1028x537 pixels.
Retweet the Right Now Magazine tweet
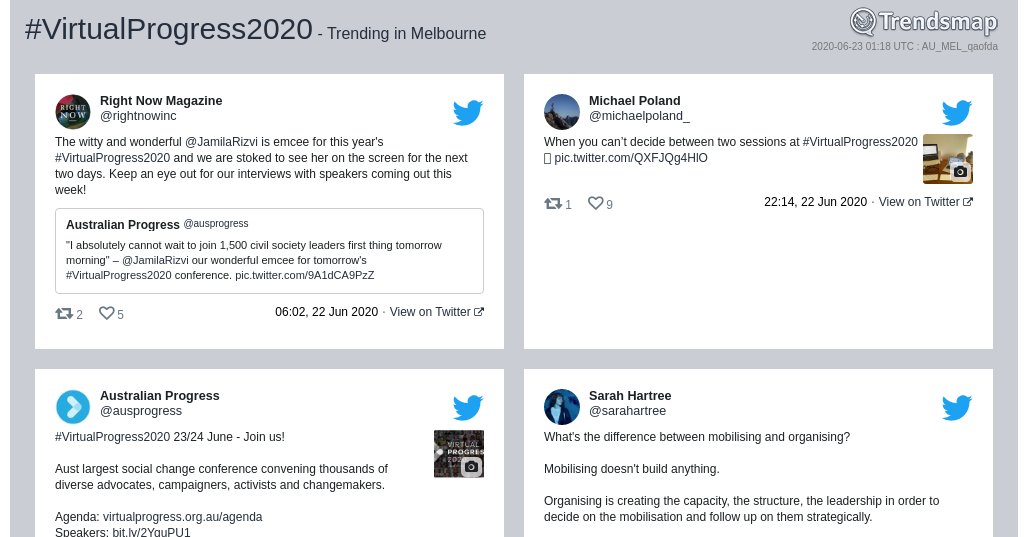[64, 313]
